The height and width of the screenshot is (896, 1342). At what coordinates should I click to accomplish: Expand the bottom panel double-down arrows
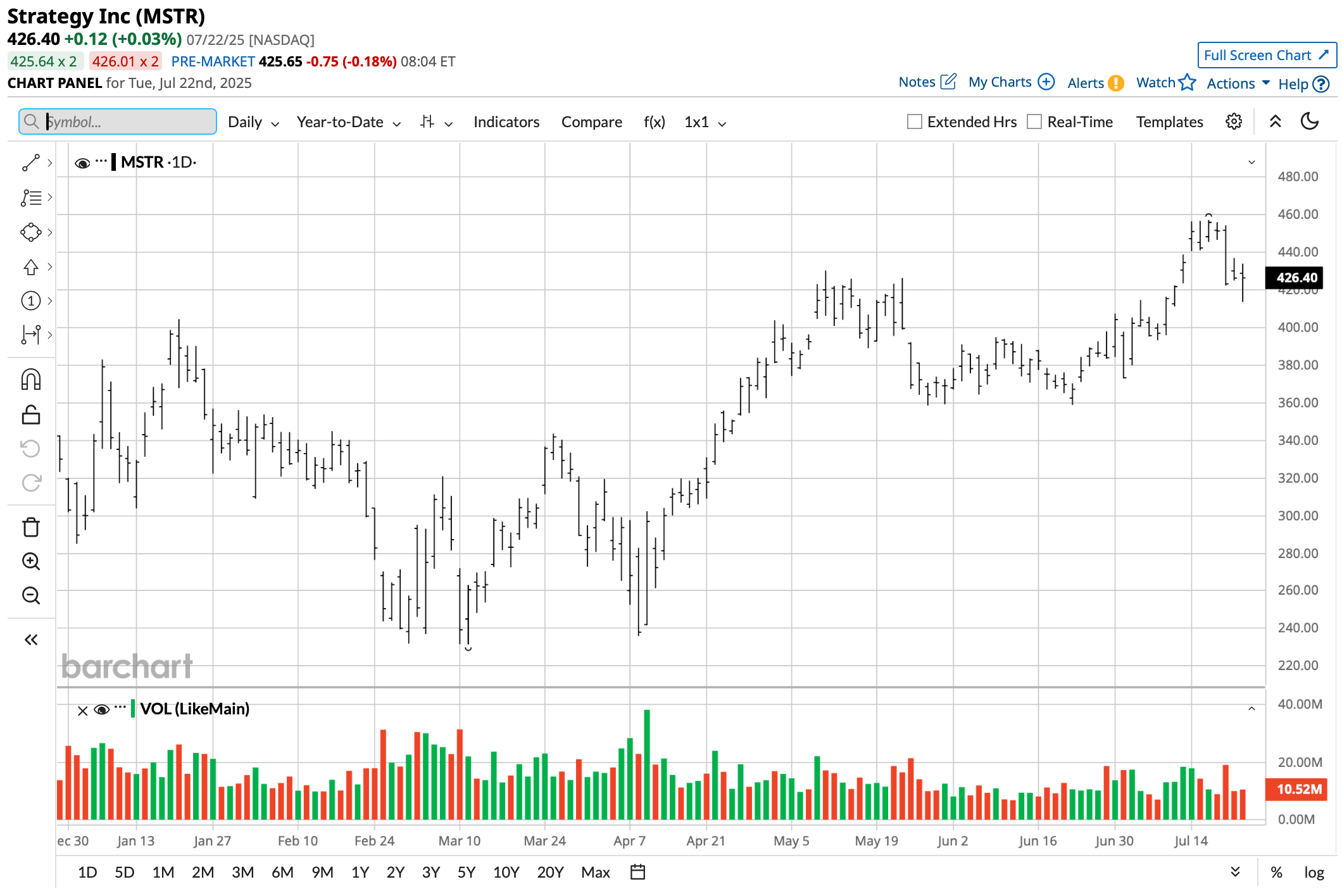(x=1235, y=872)
